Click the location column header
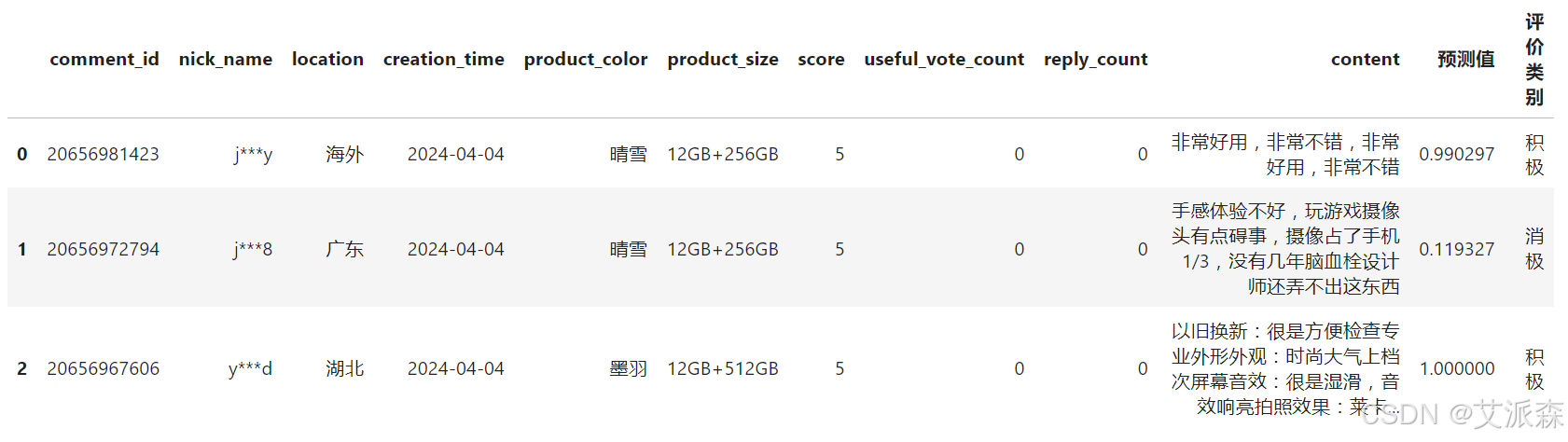Screen dimensions: 1568x442 click(x=327, y=60)
